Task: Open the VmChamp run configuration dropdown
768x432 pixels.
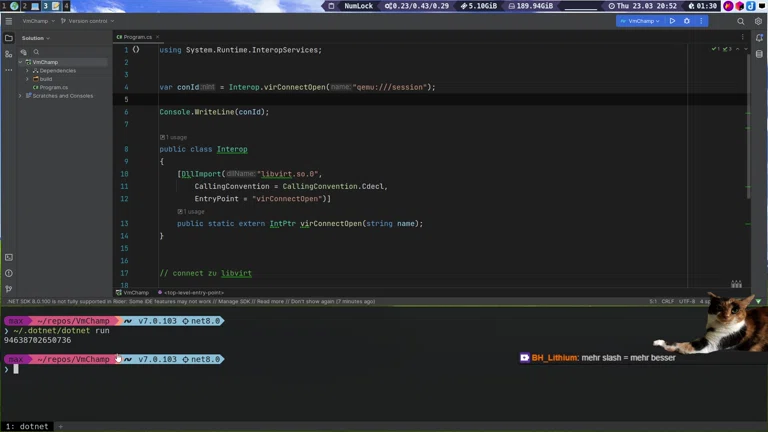Action: (640, 21)
